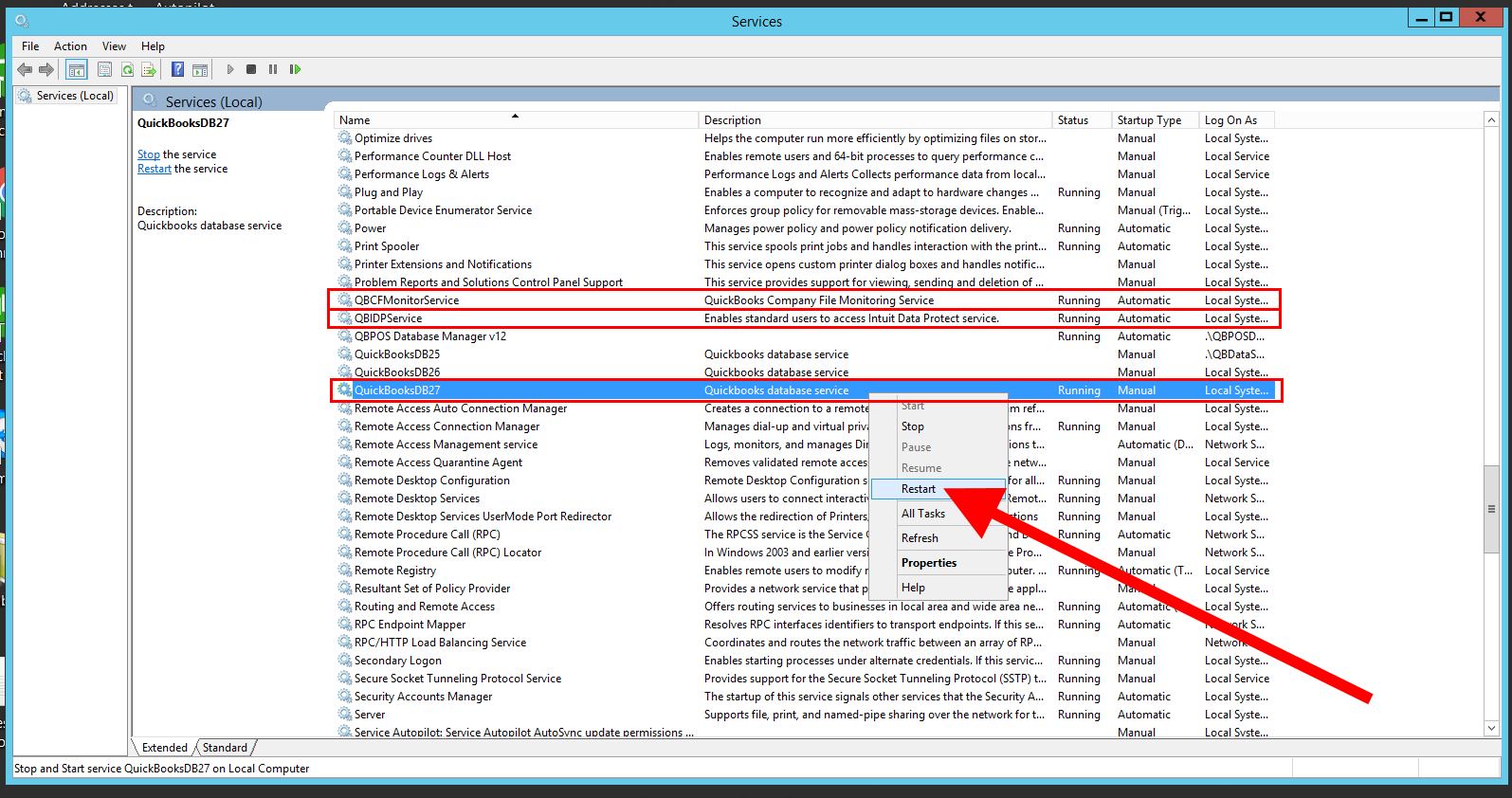Click the Pause Service toolbar icon

coord(273,69)
